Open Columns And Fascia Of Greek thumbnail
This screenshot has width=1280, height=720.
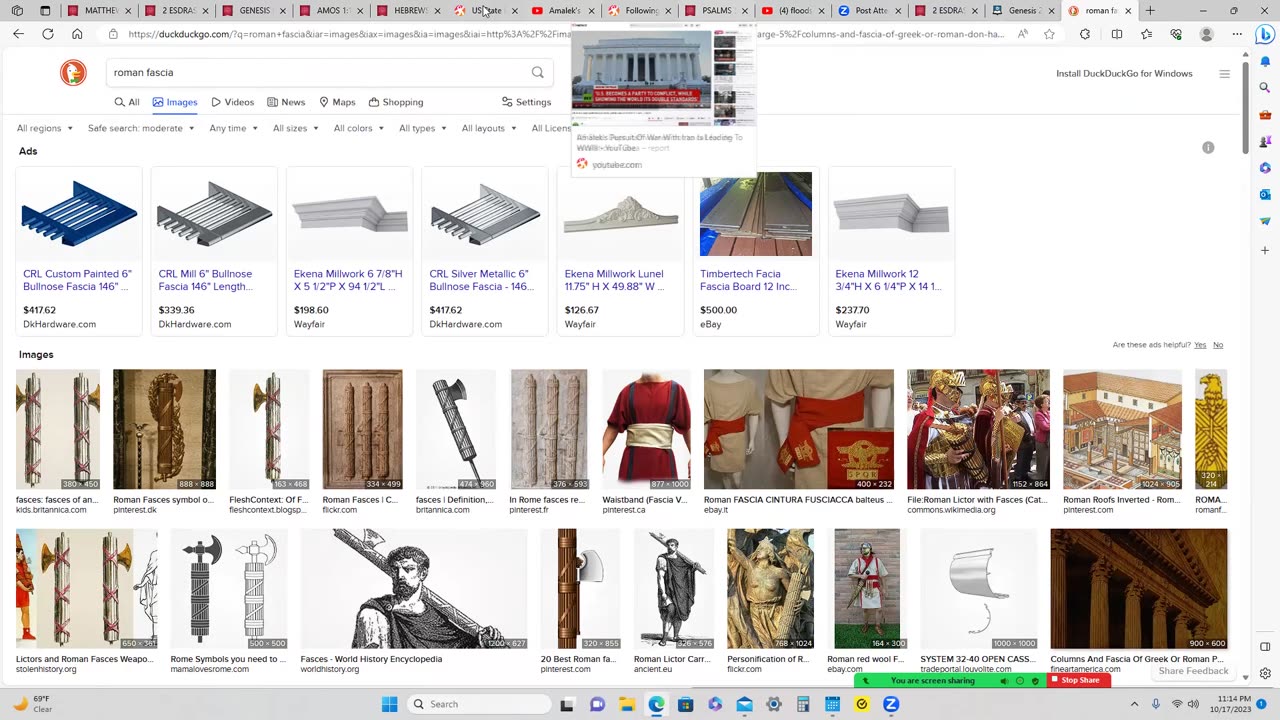coord(1139,589)
